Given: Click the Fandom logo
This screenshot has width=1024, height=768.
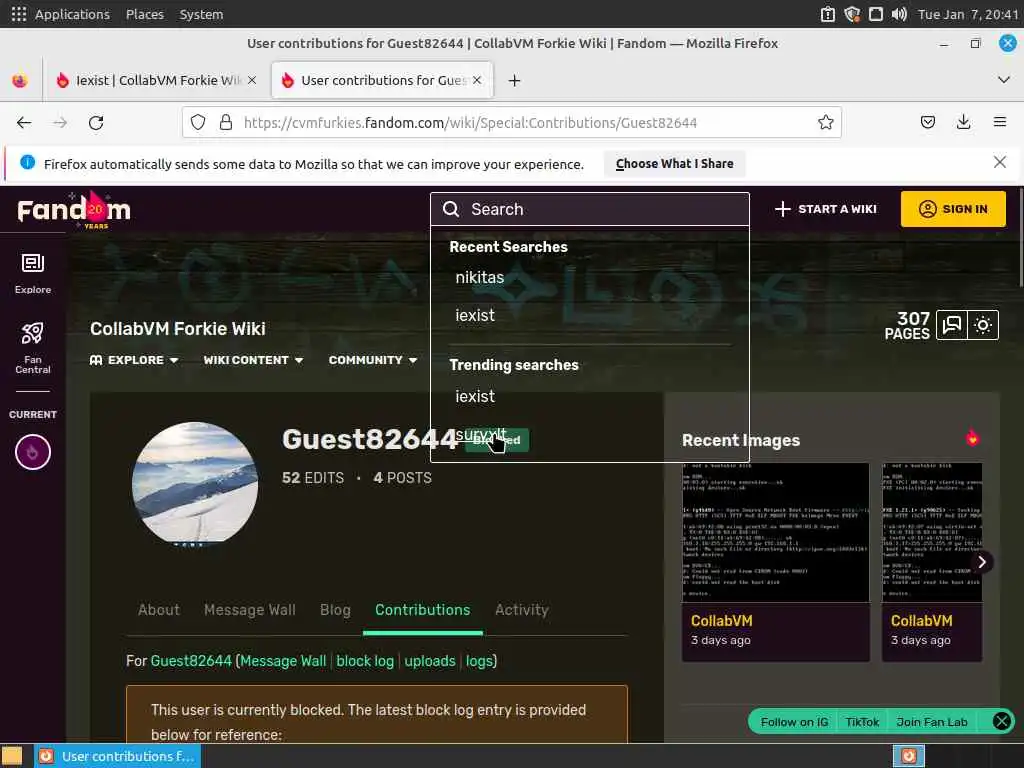Looking at the screenshot, I should [74, 209].
